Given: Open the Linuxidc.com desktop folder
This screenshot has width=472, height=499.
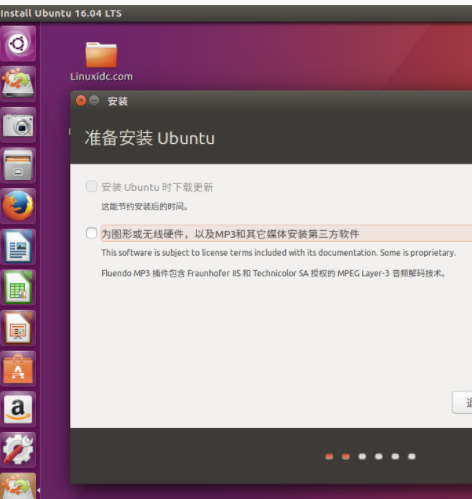Looking at the screenshot, I should pos(101,62).
